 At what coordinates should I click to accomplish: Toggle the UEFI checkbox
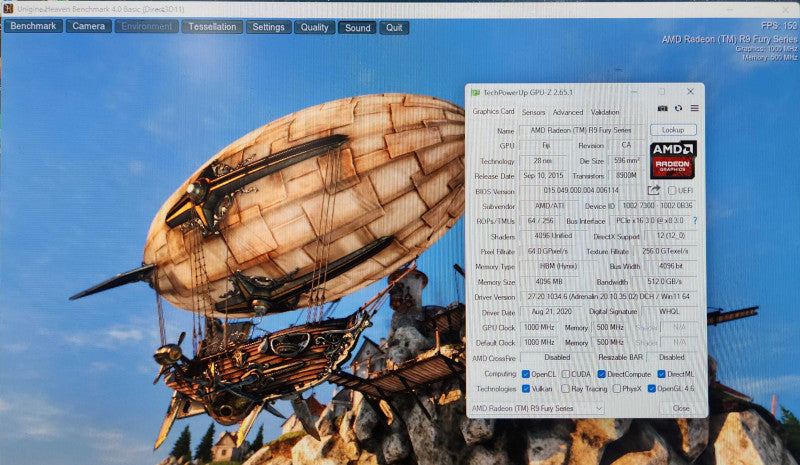click(672, 190)
